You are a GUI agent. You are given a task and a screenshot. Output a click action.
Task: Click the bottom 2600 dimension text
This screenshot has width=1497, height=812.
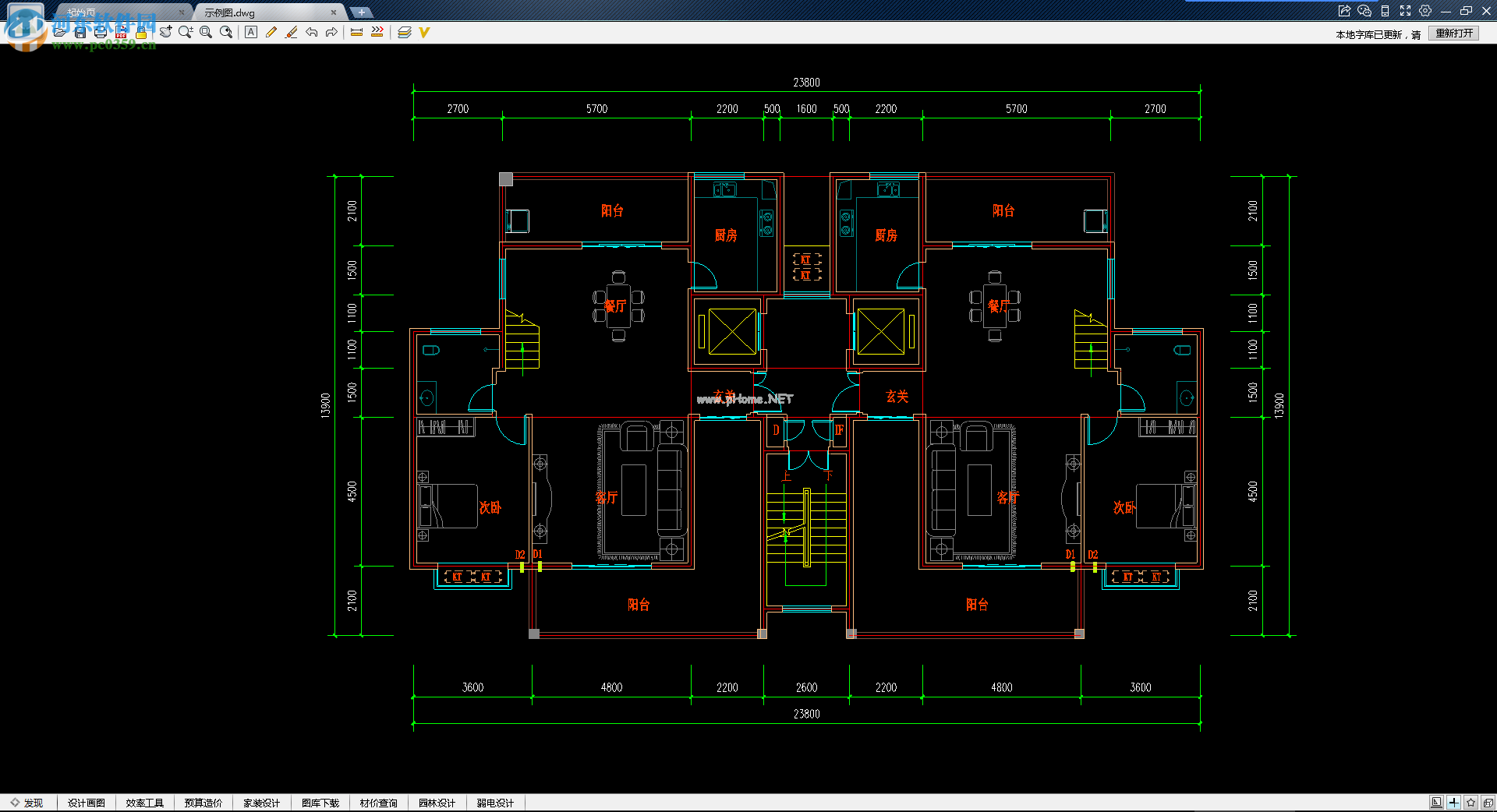(806, 687)
